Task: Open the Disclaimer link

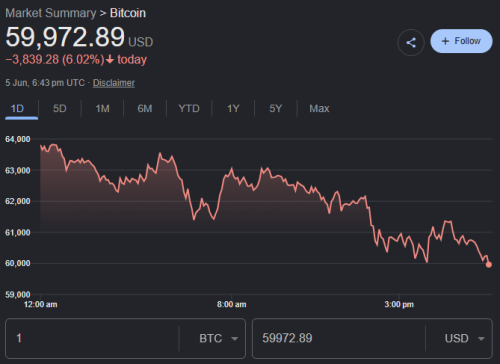Action: (114, 83)
